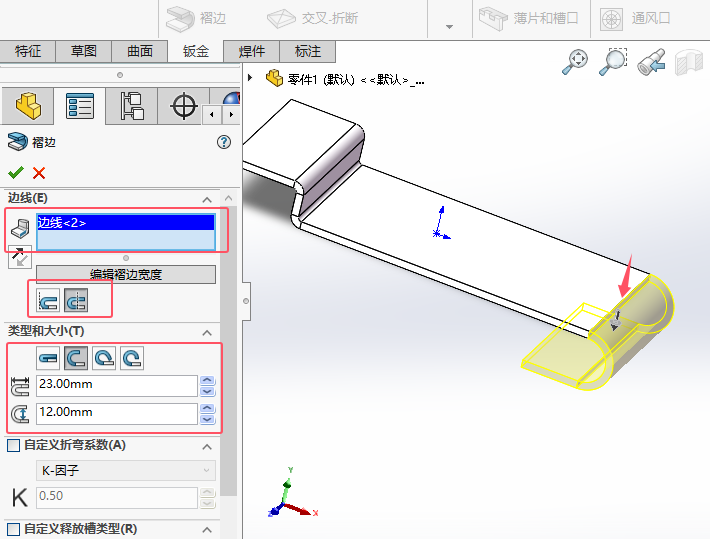Choose the tear drop hem type

104,358
